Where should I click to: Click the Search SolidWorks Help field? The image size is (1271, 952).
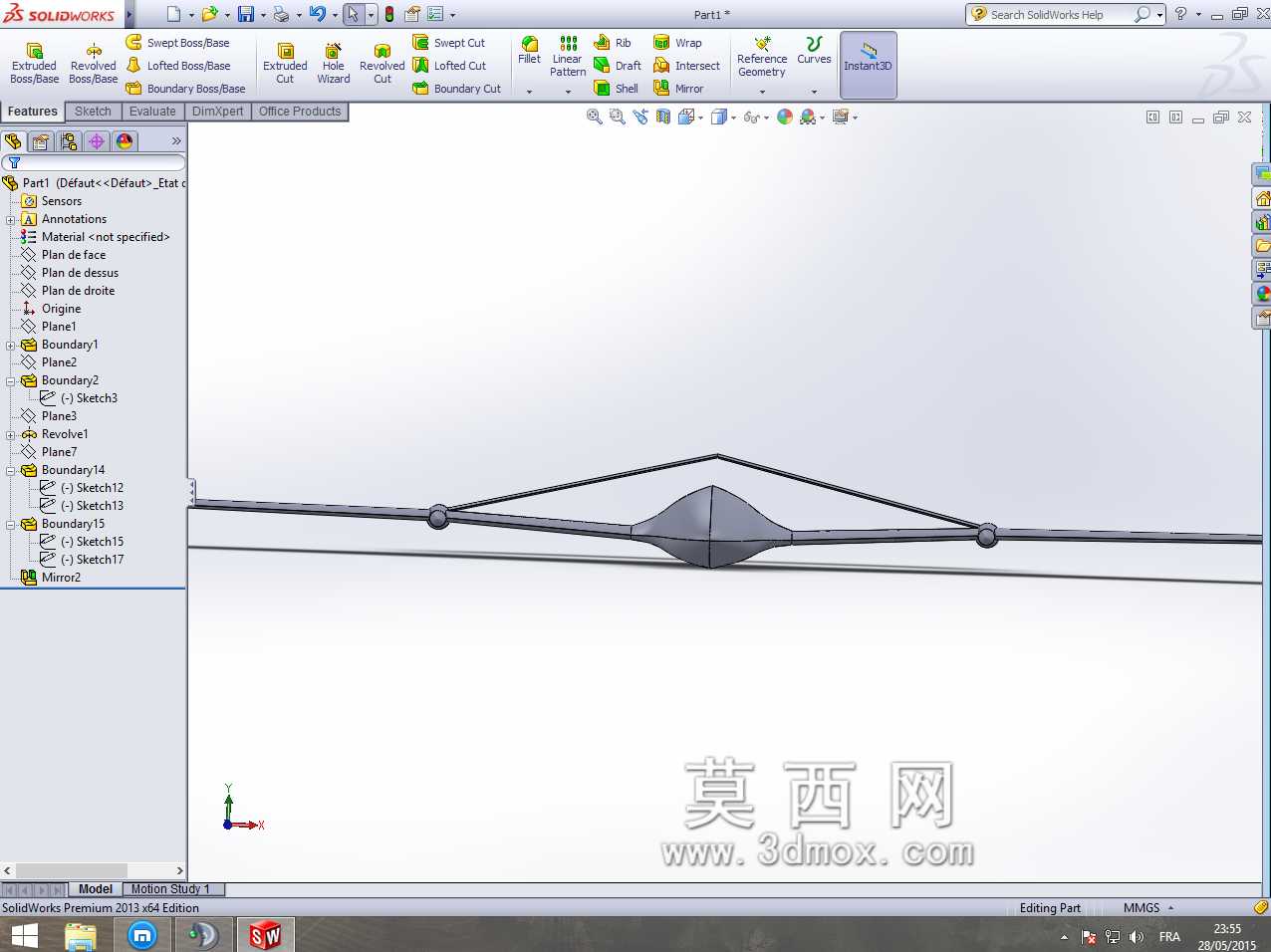point(1060,15)
